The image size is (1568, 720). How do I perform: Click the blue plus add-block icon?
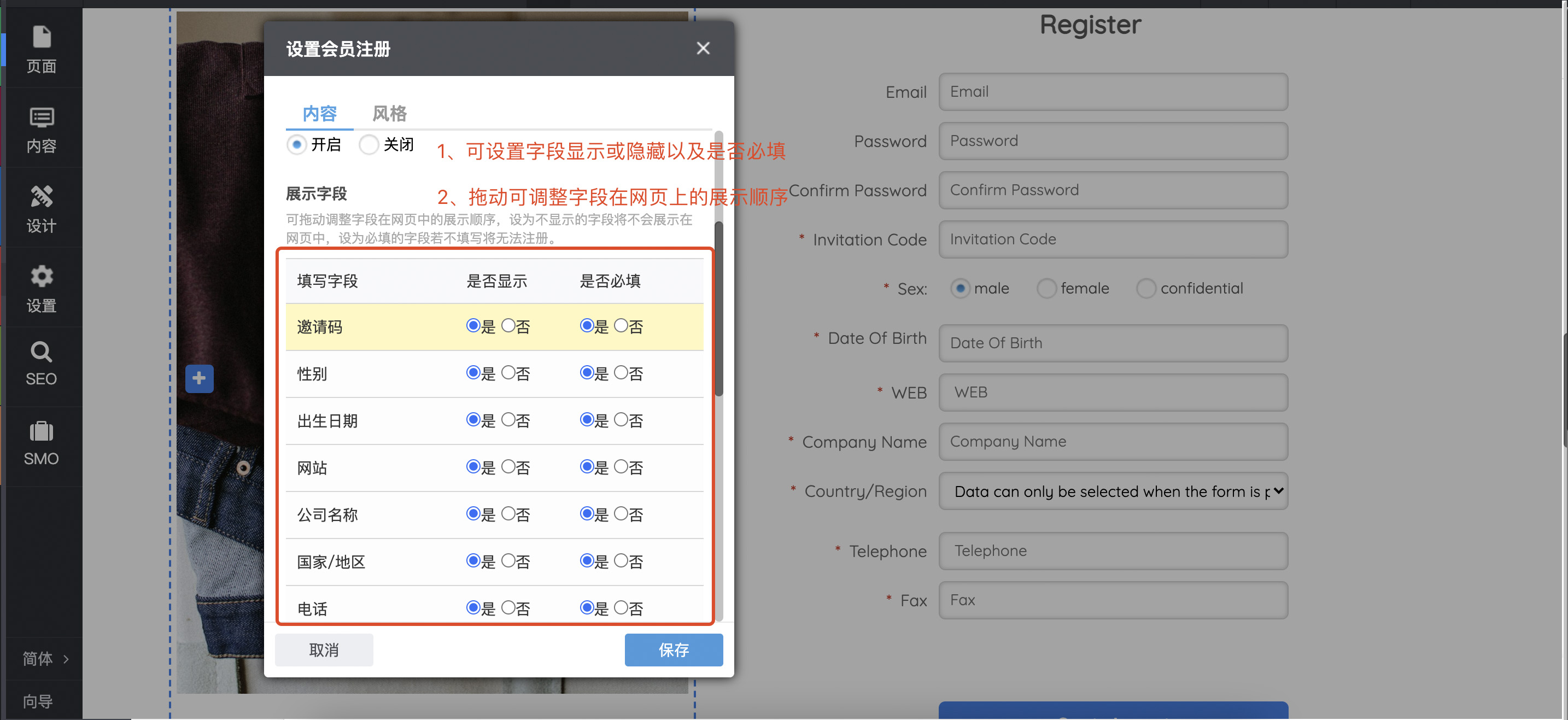tap(199, 378)
